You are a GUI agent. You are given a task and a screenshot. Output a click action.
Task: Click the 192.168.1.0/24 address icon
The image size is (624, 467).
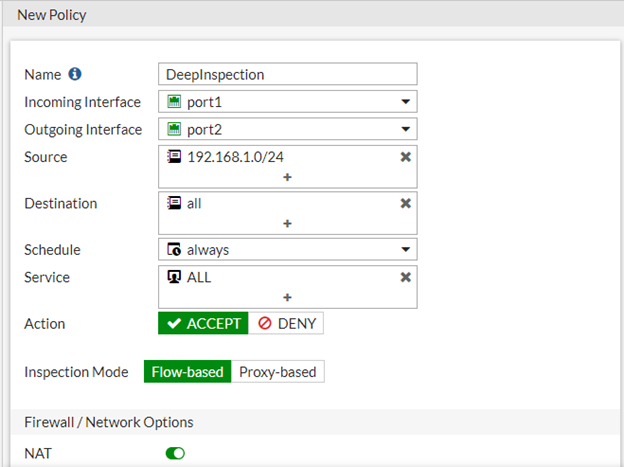tap(173, 157)
